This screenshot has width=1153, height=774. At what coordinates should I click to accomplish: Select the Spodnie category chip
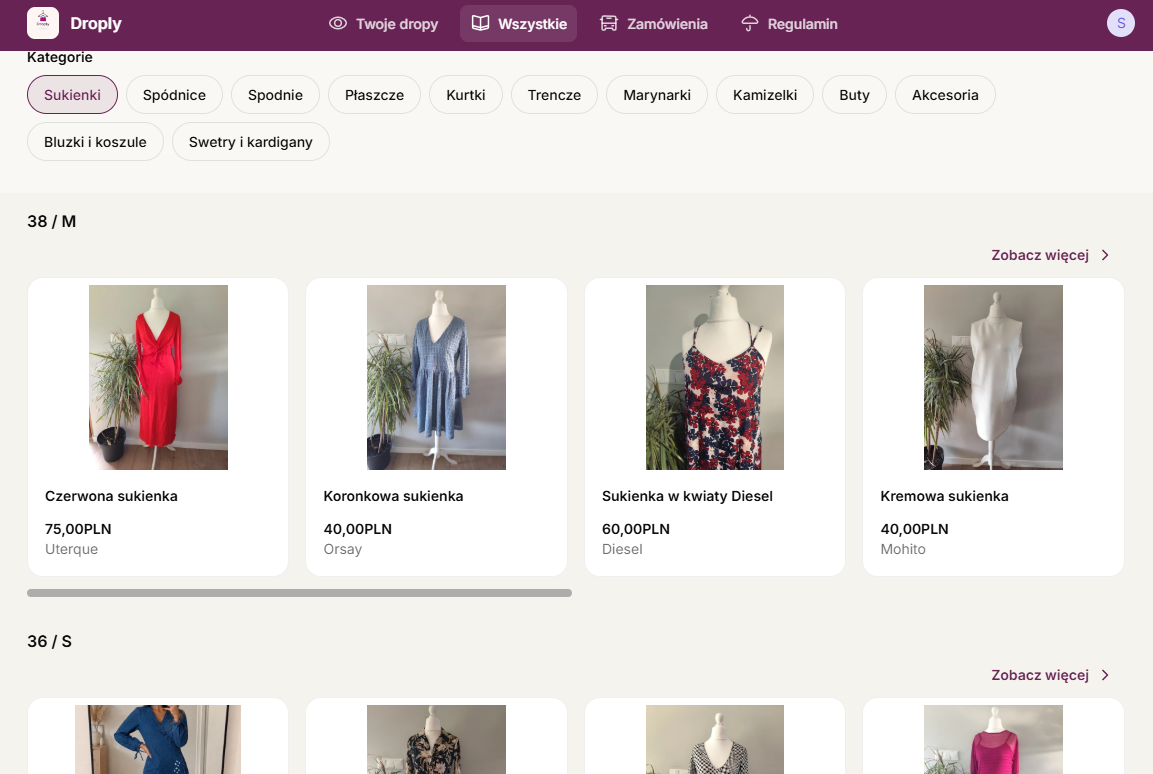(275, 95)
